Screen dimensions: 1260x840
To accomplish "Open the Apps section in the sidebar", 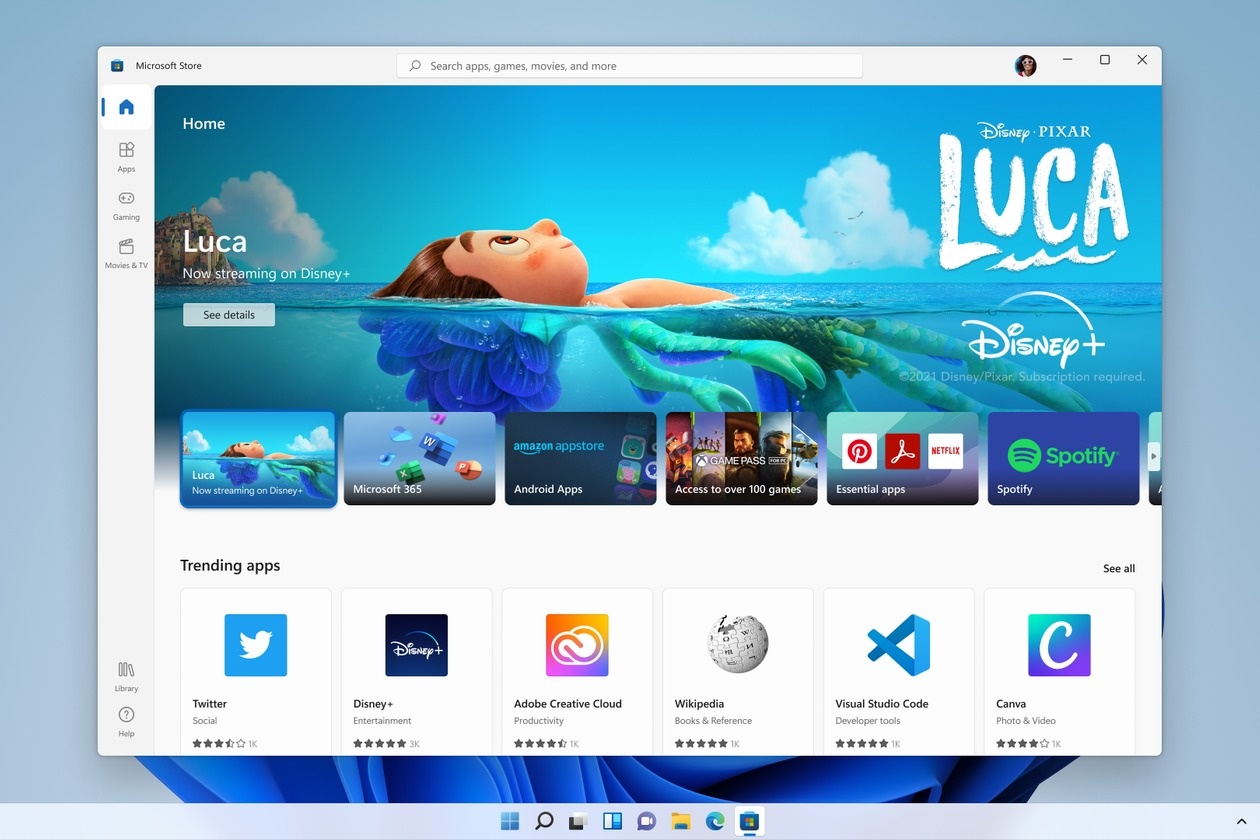I will pos(126,155).
